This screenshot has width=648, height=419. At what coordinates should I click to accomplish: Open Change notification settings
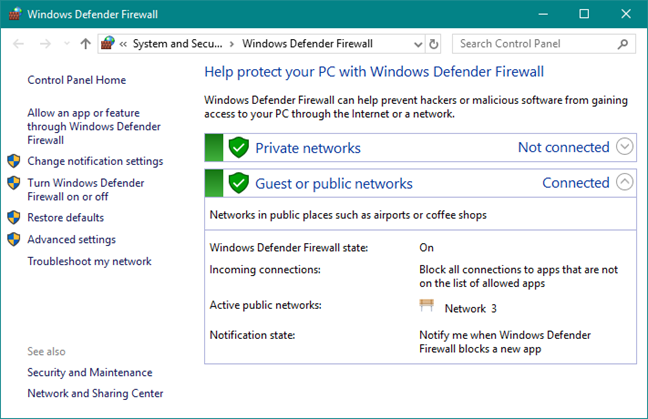[x=95, y=161]
